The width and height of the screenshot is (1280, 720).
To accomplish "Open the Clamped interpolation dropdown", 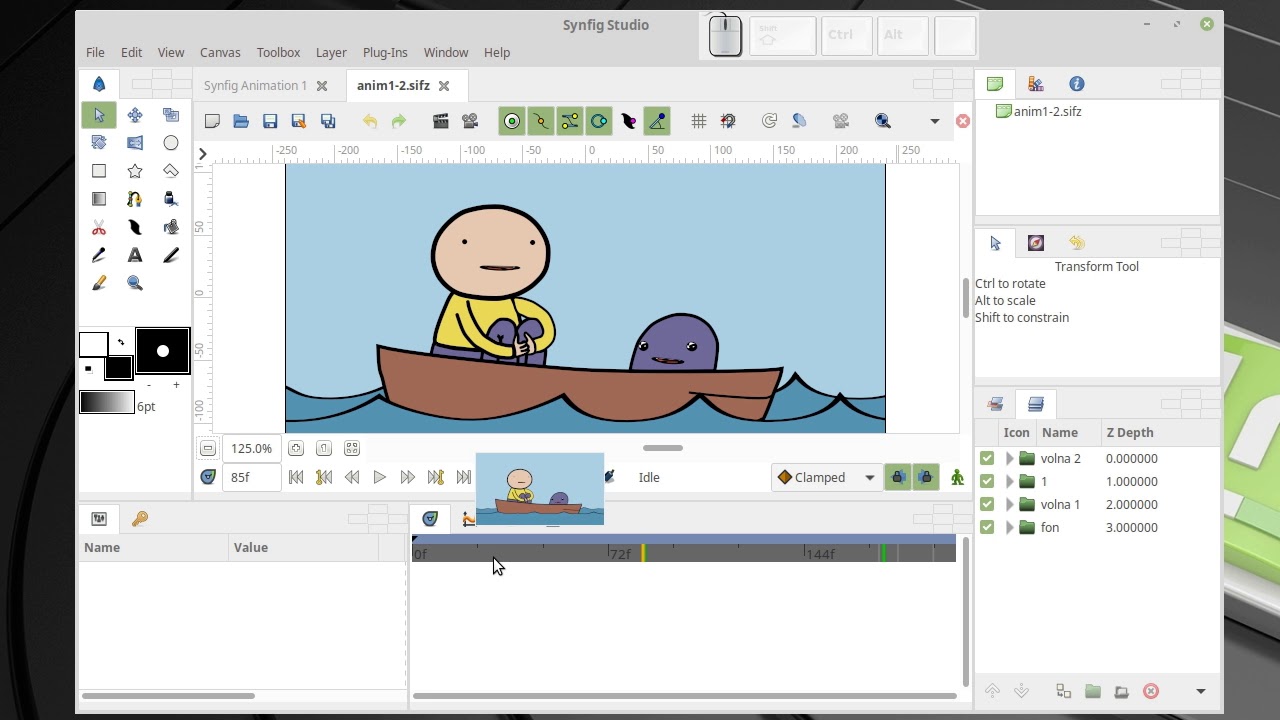I will coord(827,478).
